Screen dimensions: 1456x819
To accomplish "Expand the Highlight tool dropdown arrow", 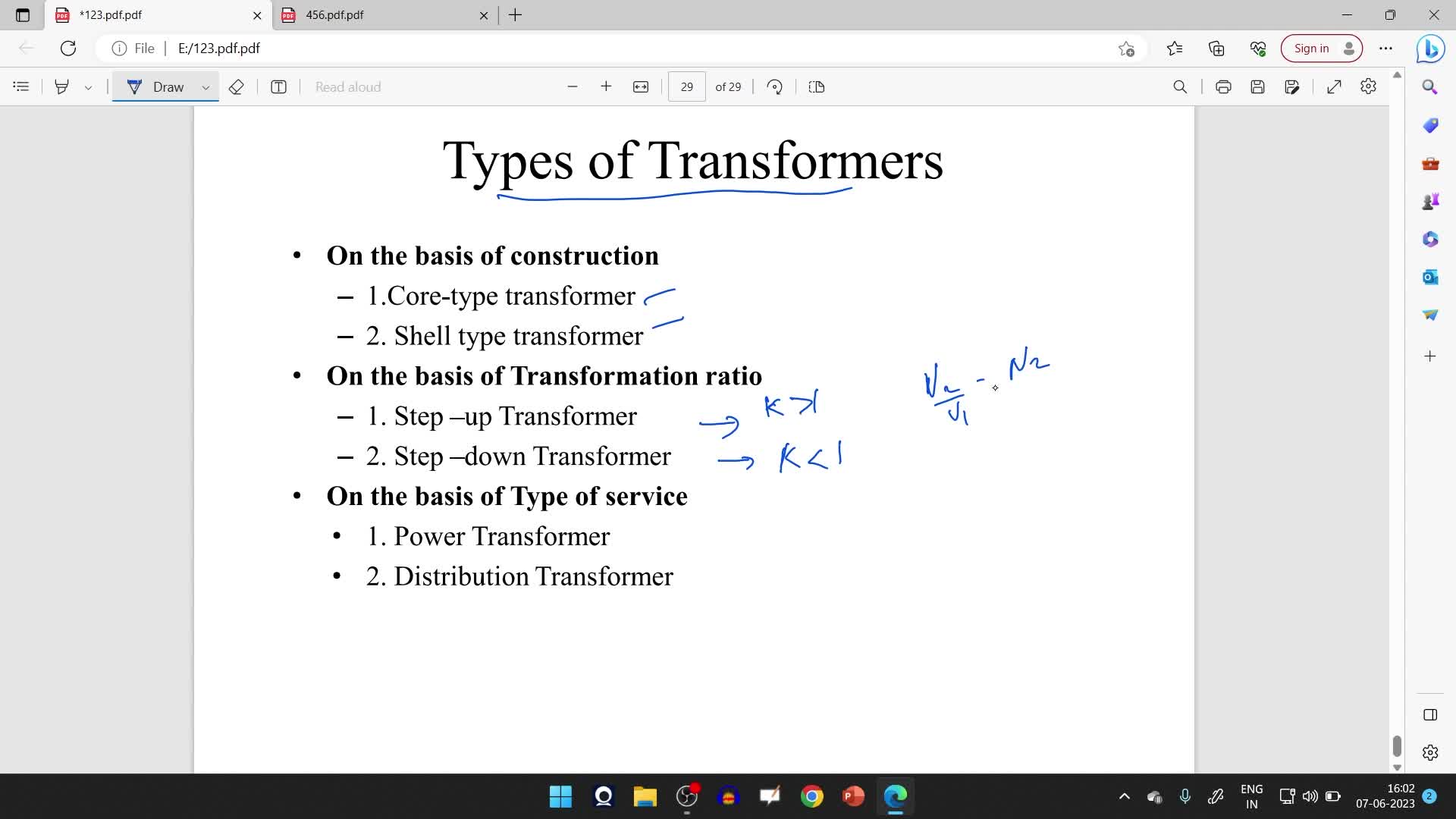I will 89,87.
